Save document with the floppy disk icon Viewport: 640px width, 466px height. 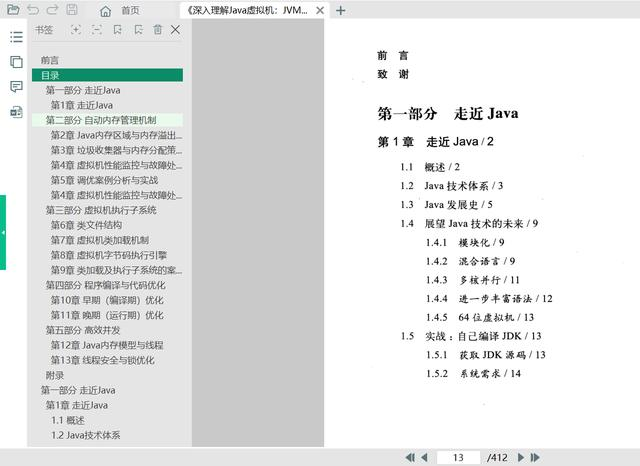(x=72, y=9)
